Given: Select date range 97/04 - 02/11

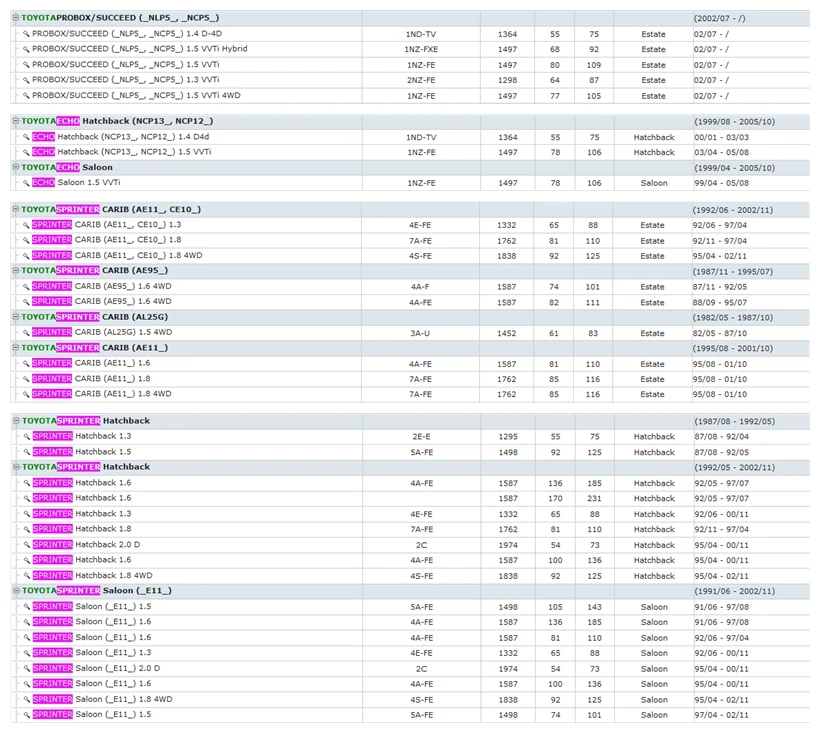Looking at the screenshot, I should (x=721, y=715).
